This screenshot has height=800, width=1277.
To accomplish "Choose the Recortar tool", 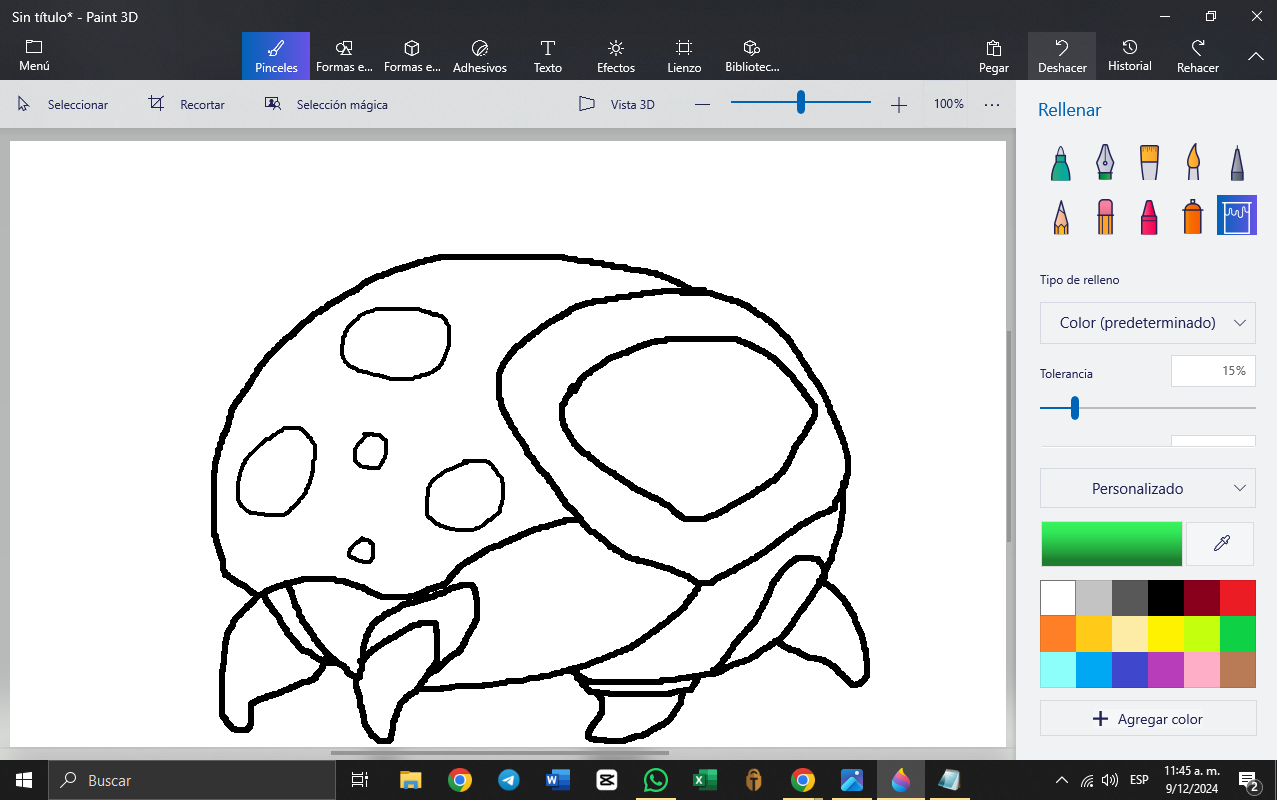I will [x=187, y=104].
